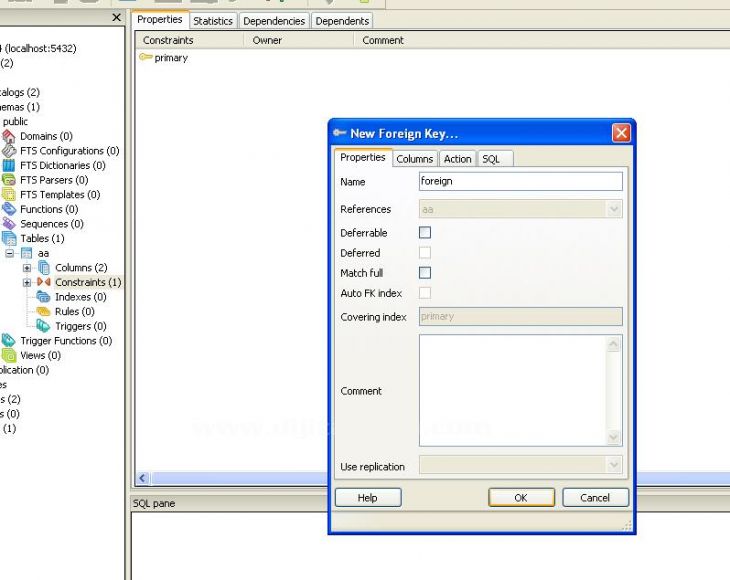The height and width of the screenshot is (580, 730).
Task: Click the Views icon in the tree
Action: point(9,355)
